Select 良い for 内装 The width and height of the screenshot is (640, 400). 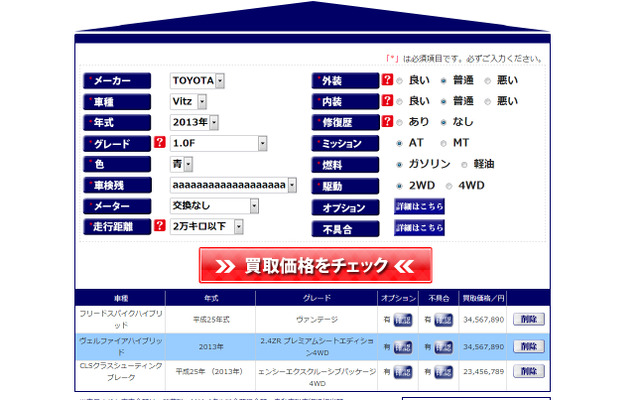click(400, 102)
